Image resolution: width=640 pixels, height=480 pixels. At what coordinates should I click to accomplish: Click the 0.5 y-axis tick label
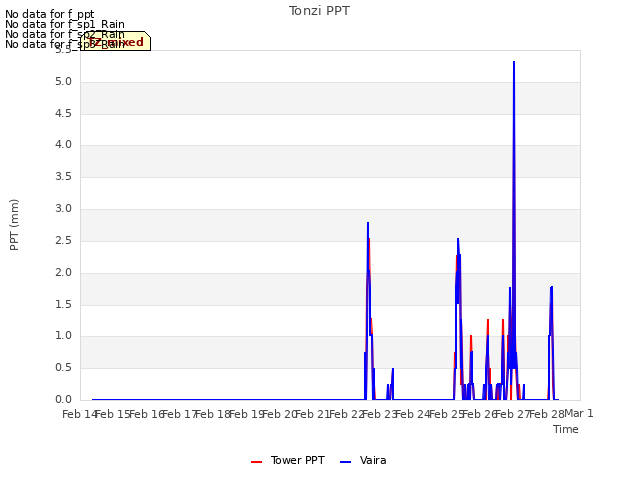[x=63, y=368]
